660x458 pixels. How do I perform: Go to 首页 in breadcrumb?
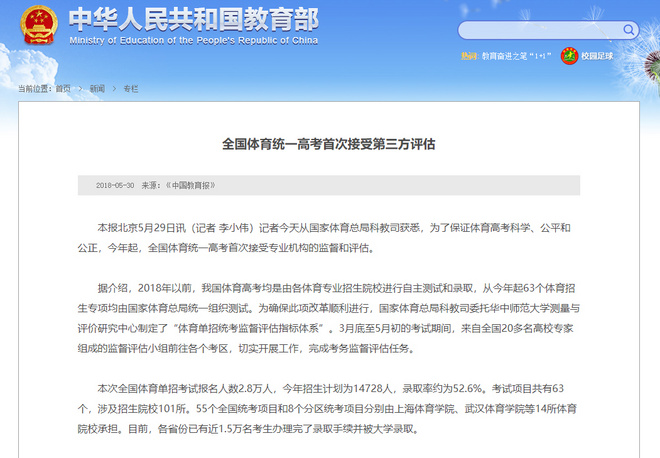pos(63,88)
